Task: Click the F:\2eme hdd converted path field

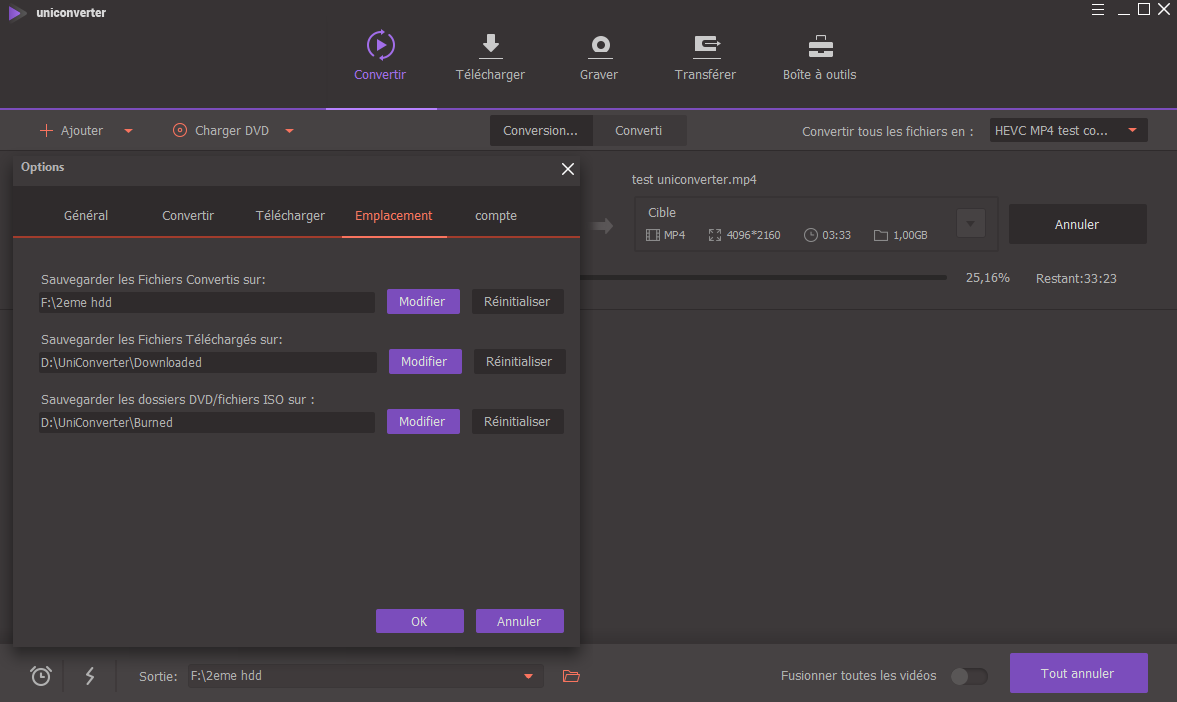Action: click(206, 303)
